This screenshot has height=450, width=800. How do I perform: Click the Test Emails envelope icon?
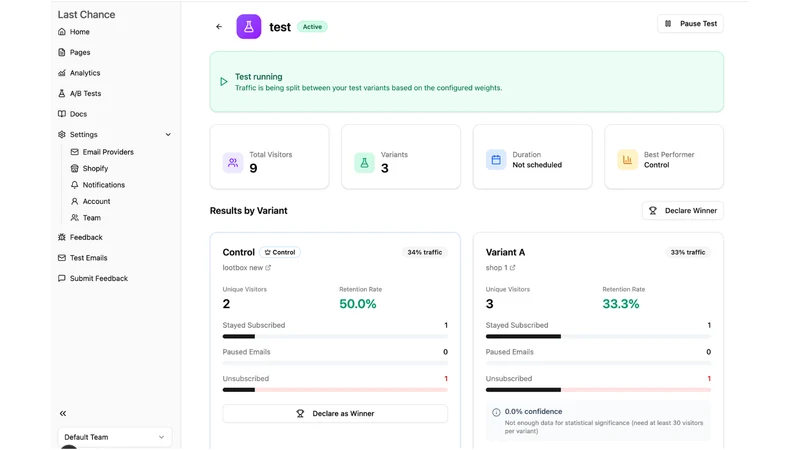pos(62,258)
